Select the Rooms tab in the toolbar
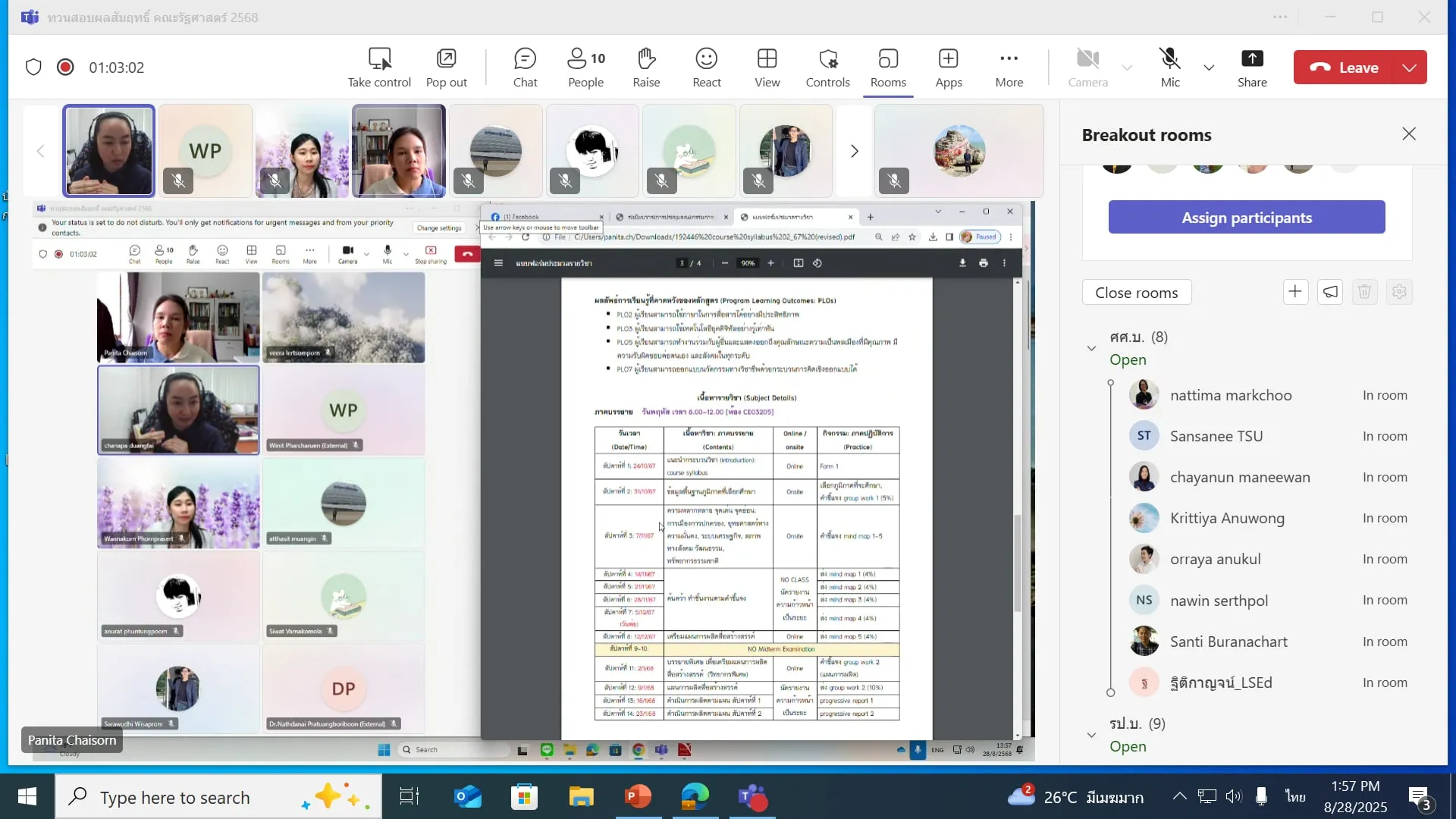1456x819 pixels. (x=888, y=67)
